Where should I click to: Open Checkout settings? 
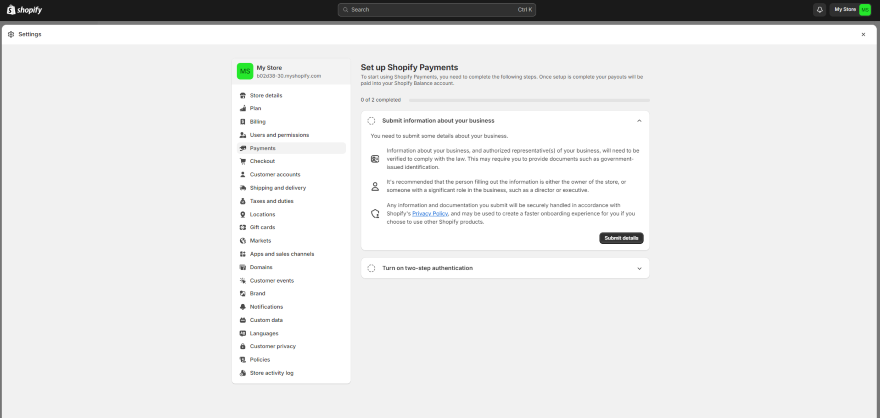tap(291, 162)
